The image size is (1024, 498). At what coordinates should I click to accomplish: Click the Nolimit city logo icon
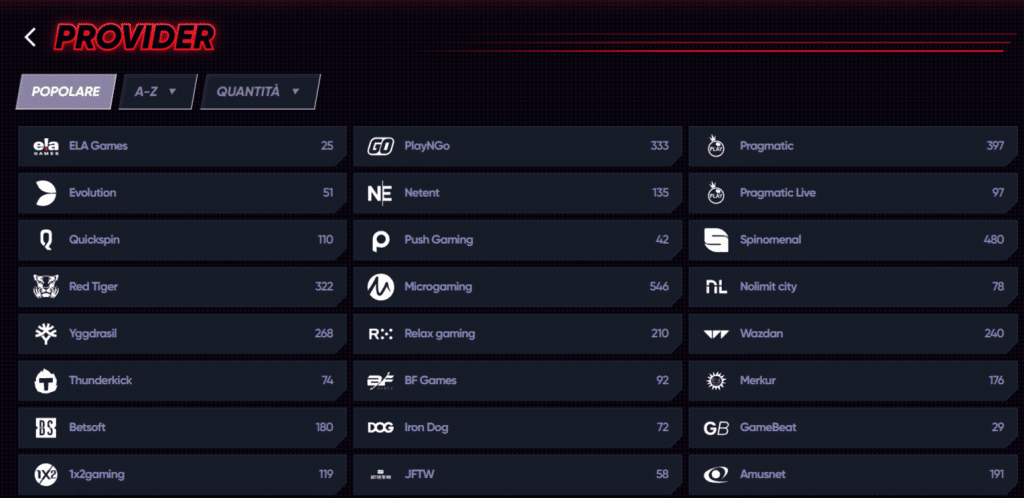716,287
